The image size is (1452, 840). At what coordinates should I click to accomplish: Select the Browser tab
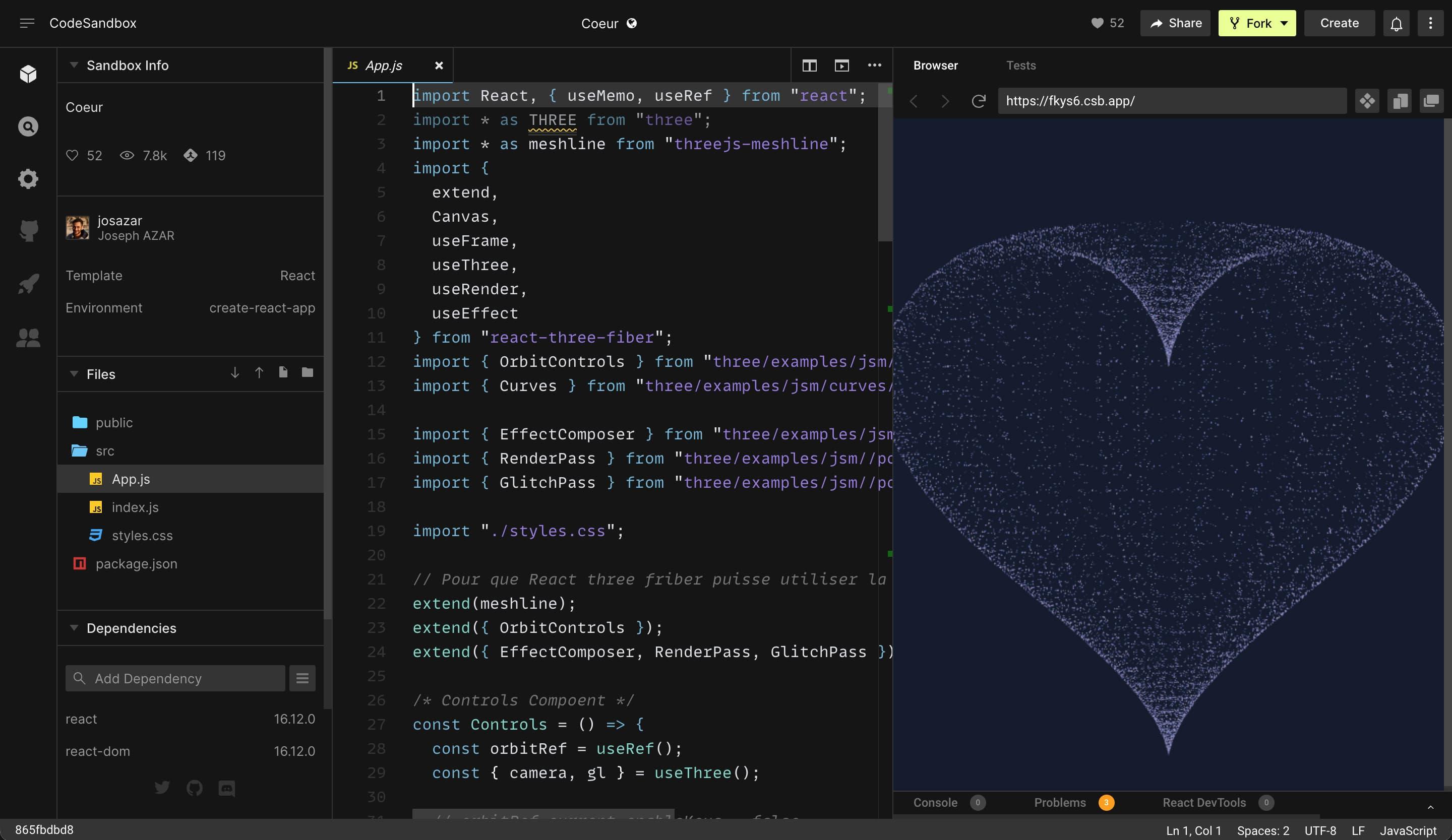pyautogui.click(x=934, y=64)
